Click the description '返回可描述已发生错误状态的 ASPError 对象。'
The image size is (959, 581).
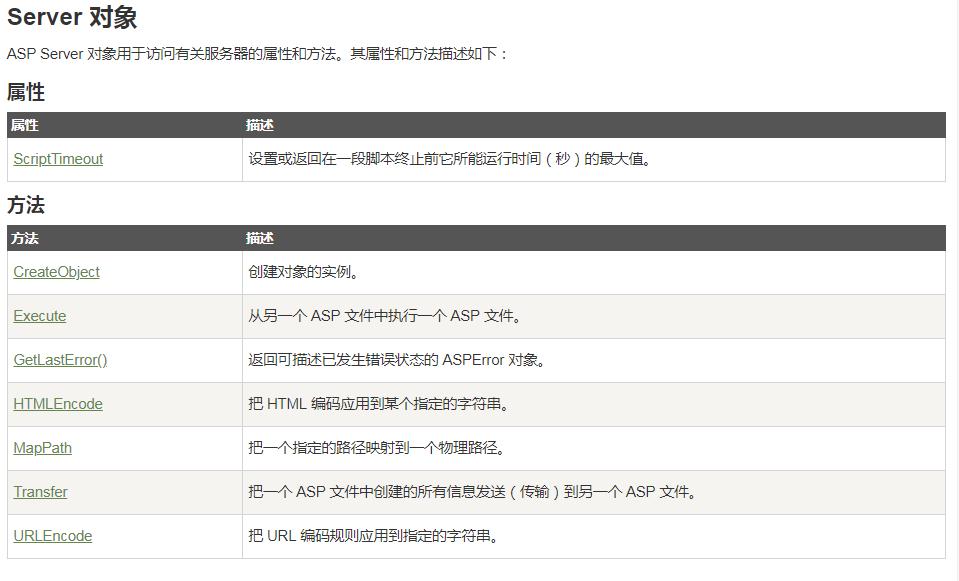coord(398,360)
